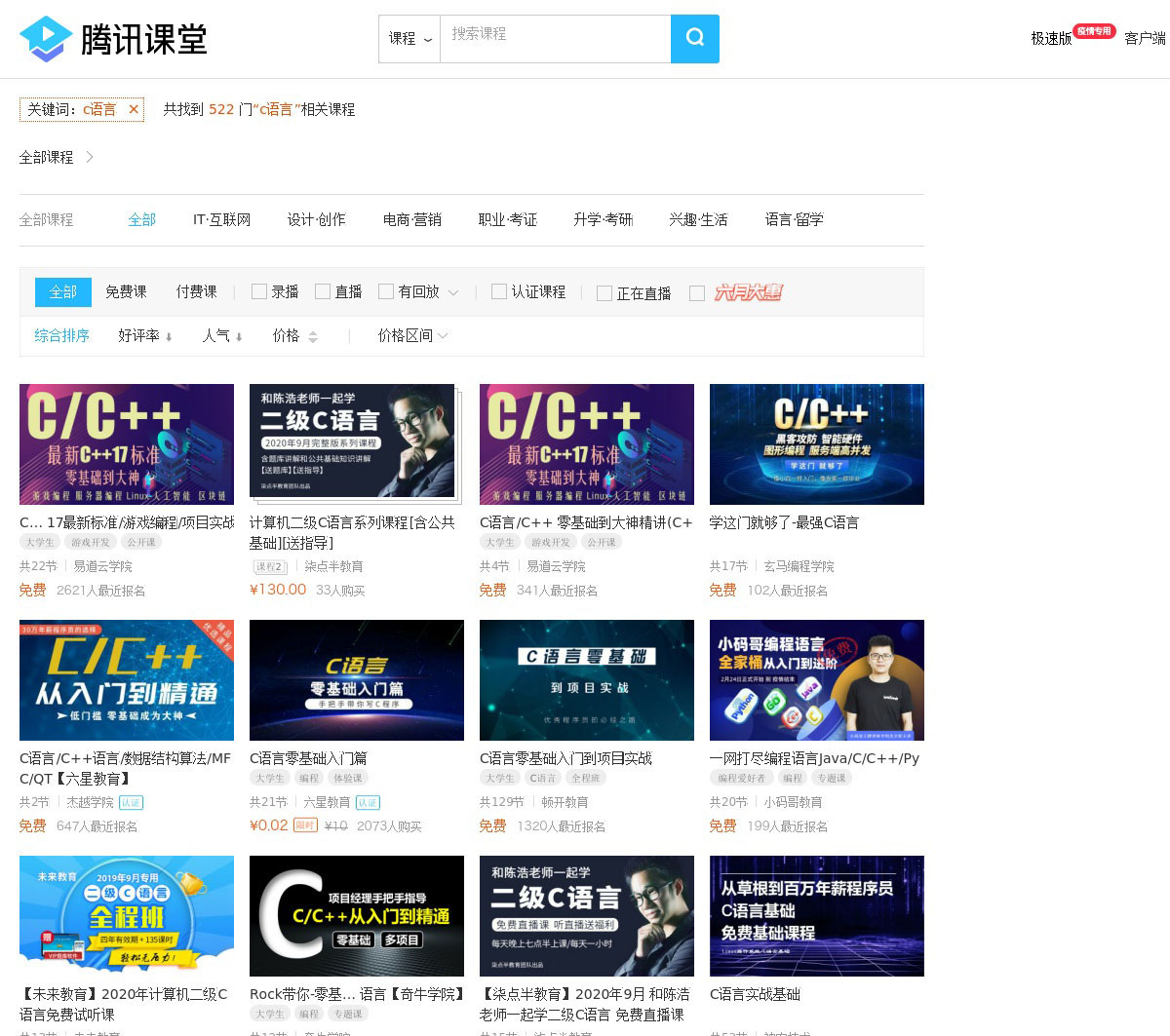Click 柒点半教育 institution name
Screen dimensions: 1170x1036
coord(333,566)
